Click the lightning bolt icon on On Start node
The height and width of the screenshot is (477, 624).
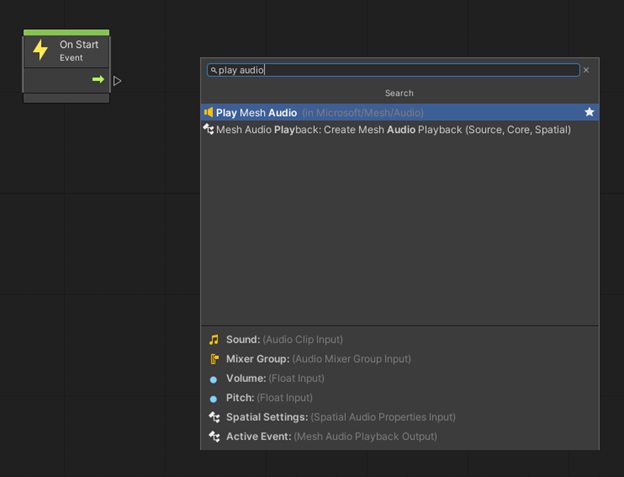[x=41, y=50]
